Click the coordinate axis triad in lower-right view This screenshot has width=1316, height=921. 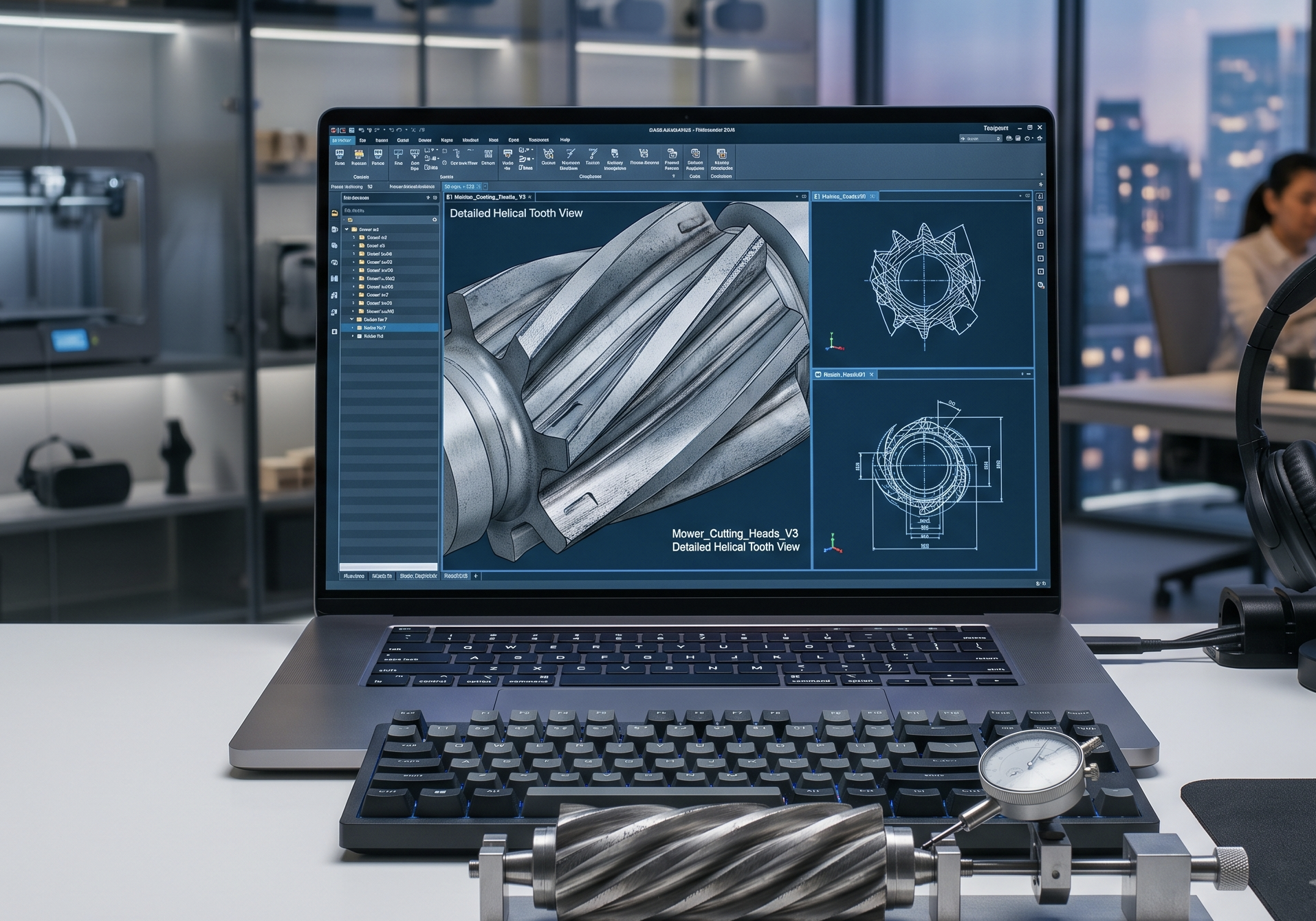coord(833,543)
